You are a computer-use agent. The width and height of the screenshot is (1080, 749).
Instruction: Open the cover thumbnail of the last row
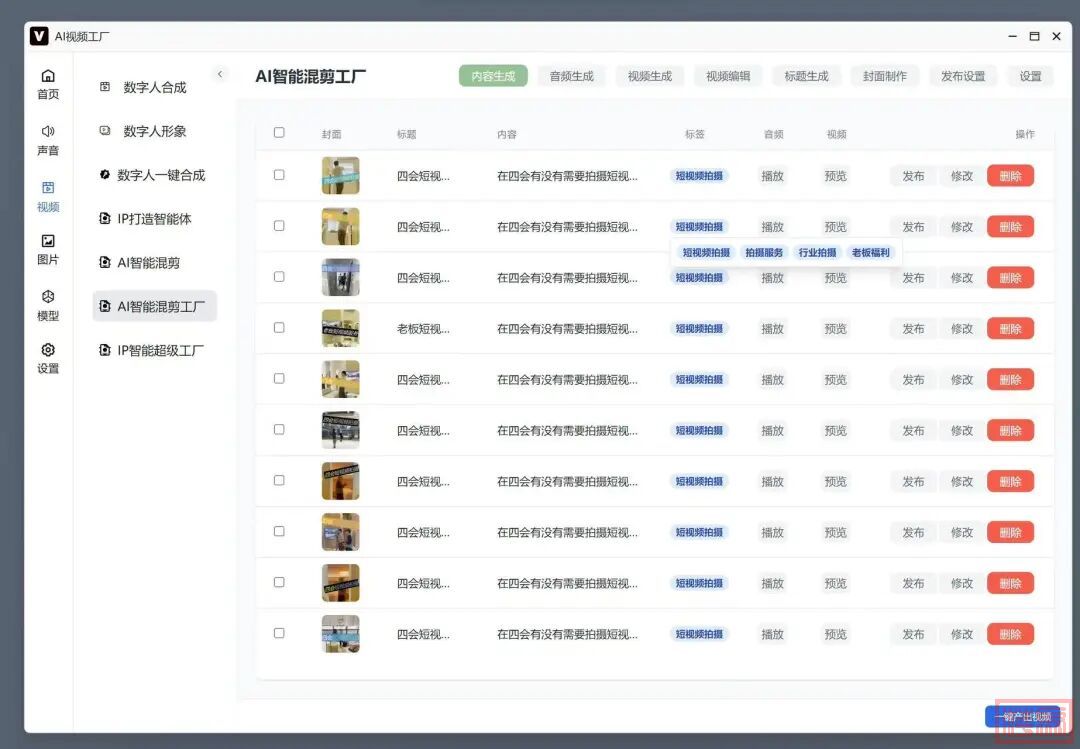pyautogui.click(x=340, y=634)
